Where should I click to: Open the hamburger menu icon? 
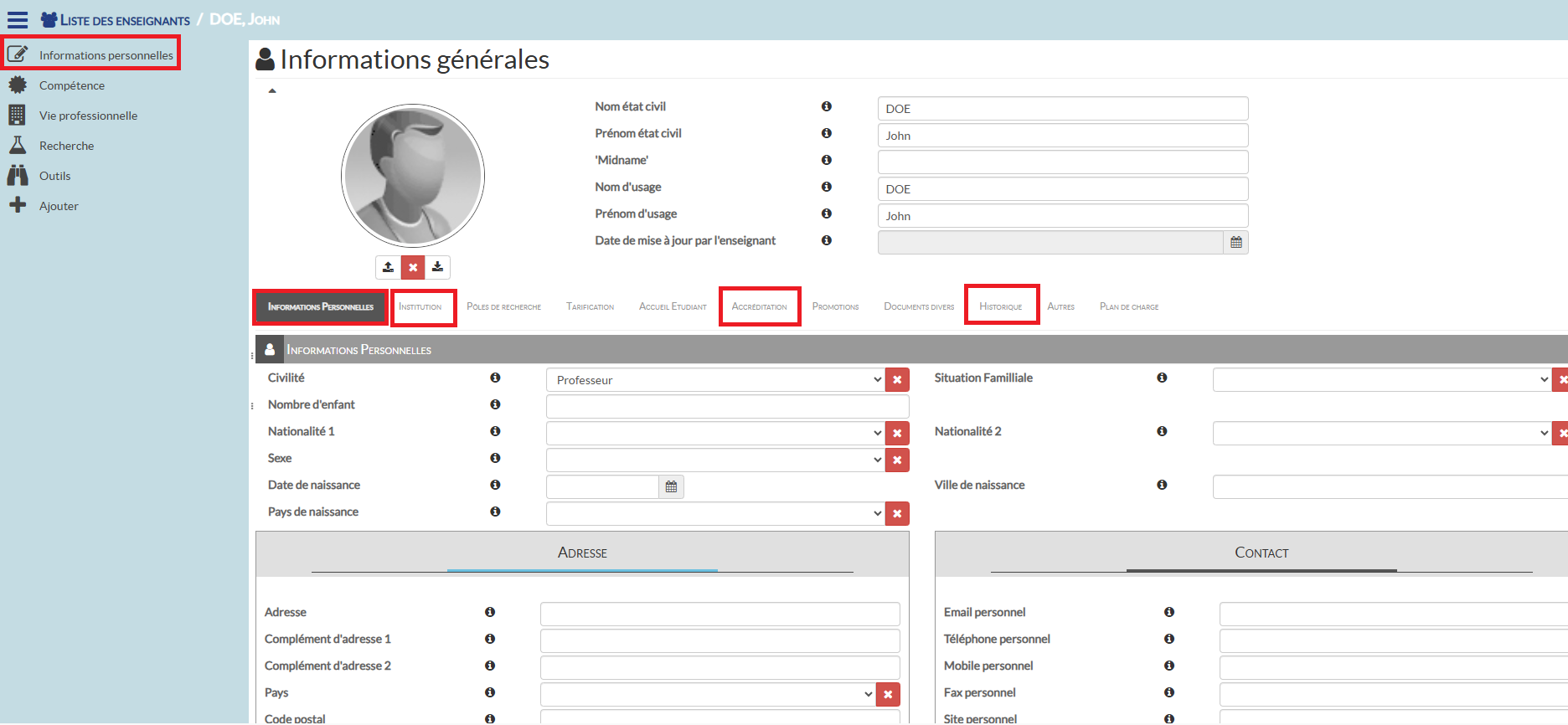pyautogui.click(x=18, y=20)
